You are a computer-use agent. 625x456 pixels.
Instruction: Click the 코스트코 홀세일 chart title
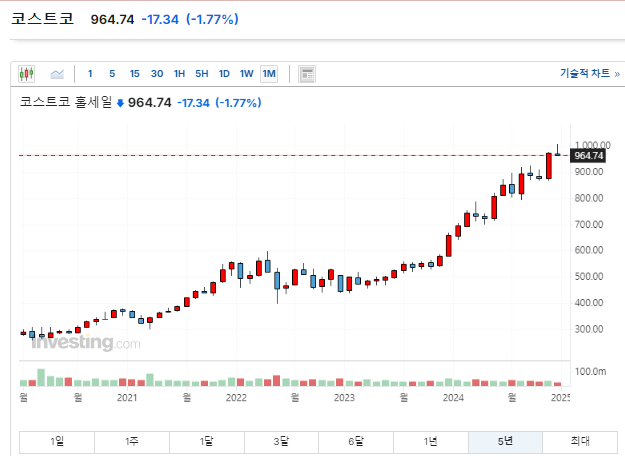click(x=66, y=102)
